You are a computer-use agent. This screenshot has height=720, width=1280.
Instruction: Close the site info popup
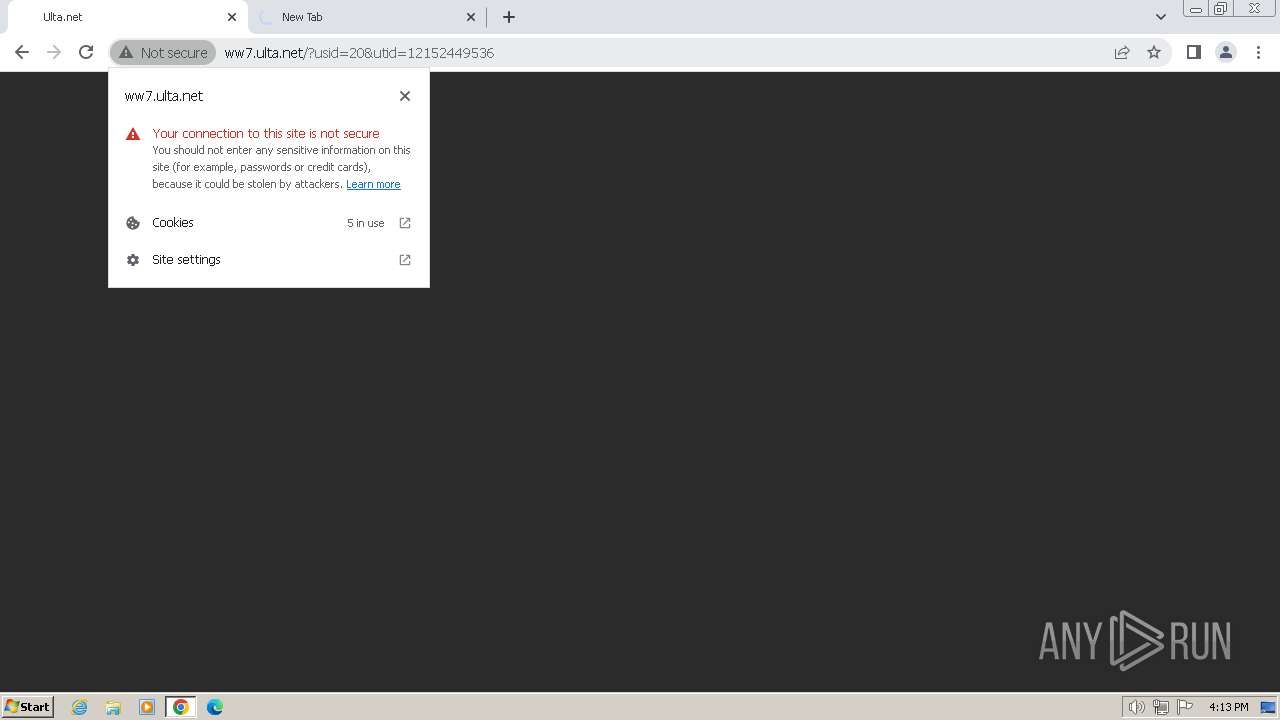point(405,96)
